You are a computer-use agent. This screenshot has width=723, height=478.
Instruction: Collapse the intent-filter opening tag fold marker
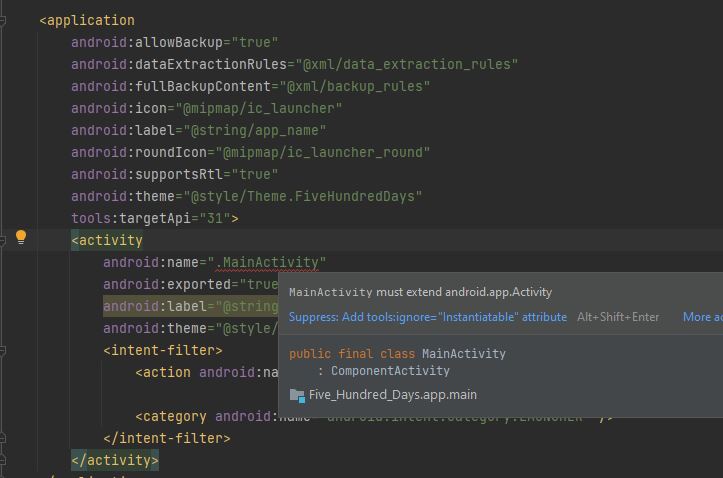[2, 350]
